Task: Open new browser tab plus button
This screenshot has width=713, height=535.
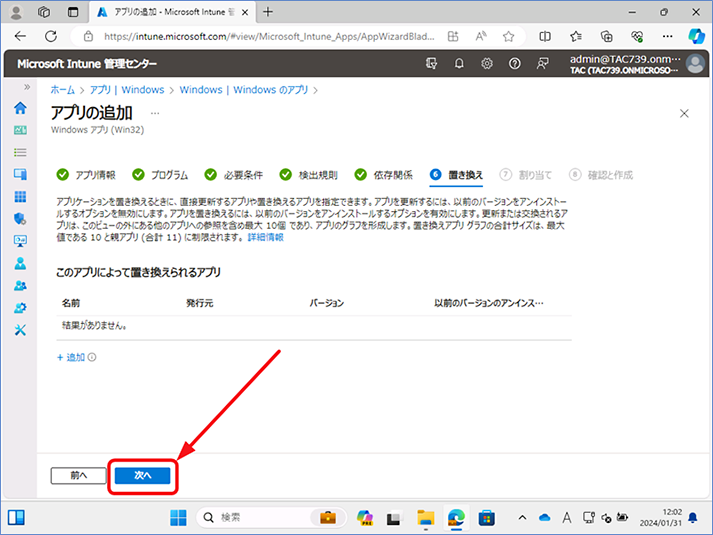Action: [268, 12]
